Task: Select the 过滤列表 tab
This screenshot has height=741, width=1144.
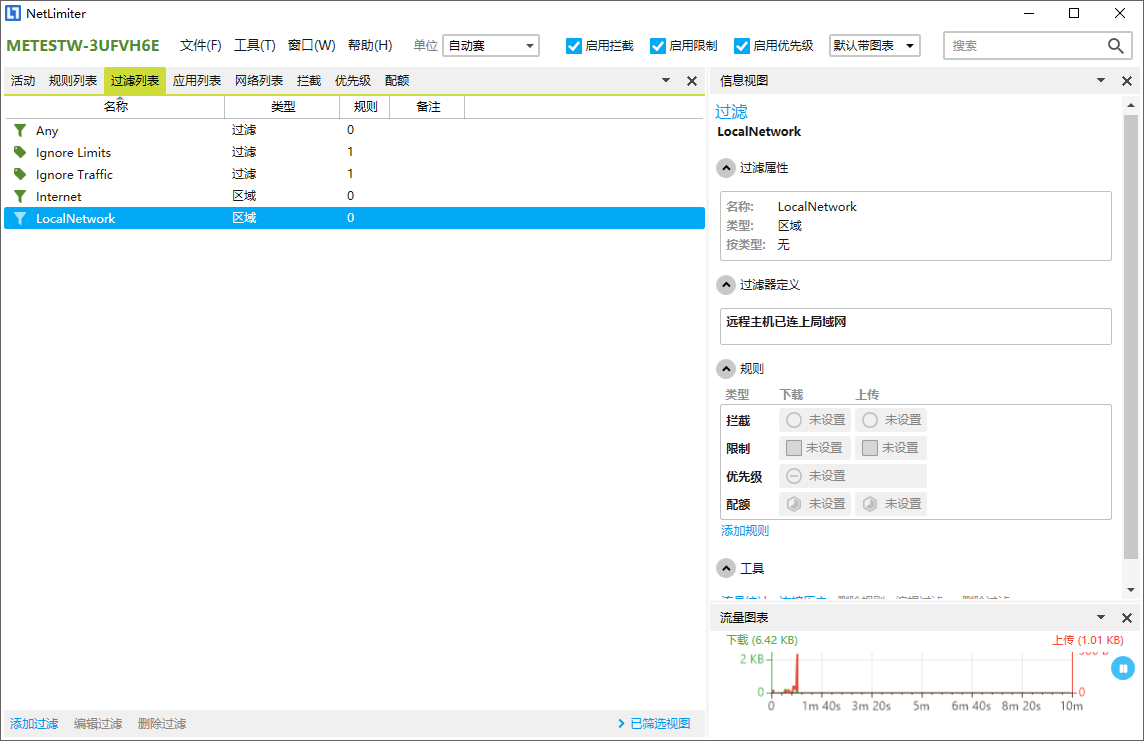Action: (x=135, y=81)
